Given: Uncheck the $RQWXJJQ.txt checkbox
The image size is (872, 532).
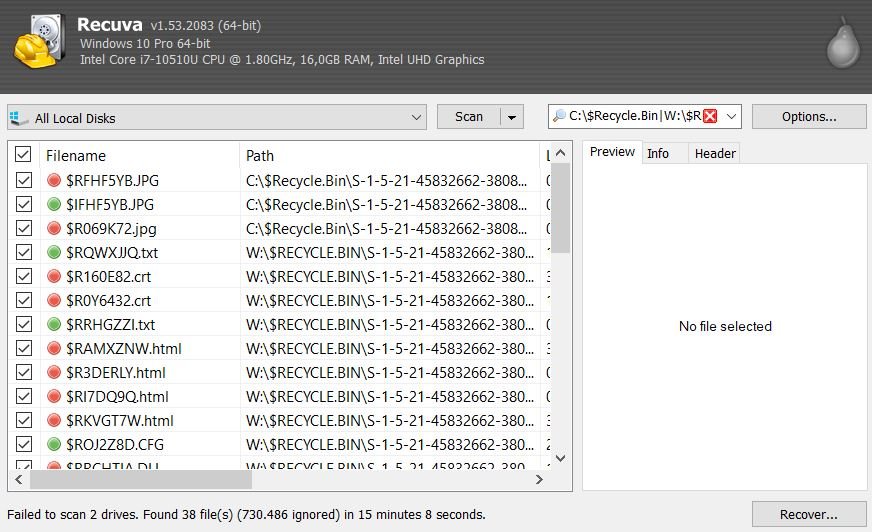Looking at the screenshot, I should (x=24, y=252).
